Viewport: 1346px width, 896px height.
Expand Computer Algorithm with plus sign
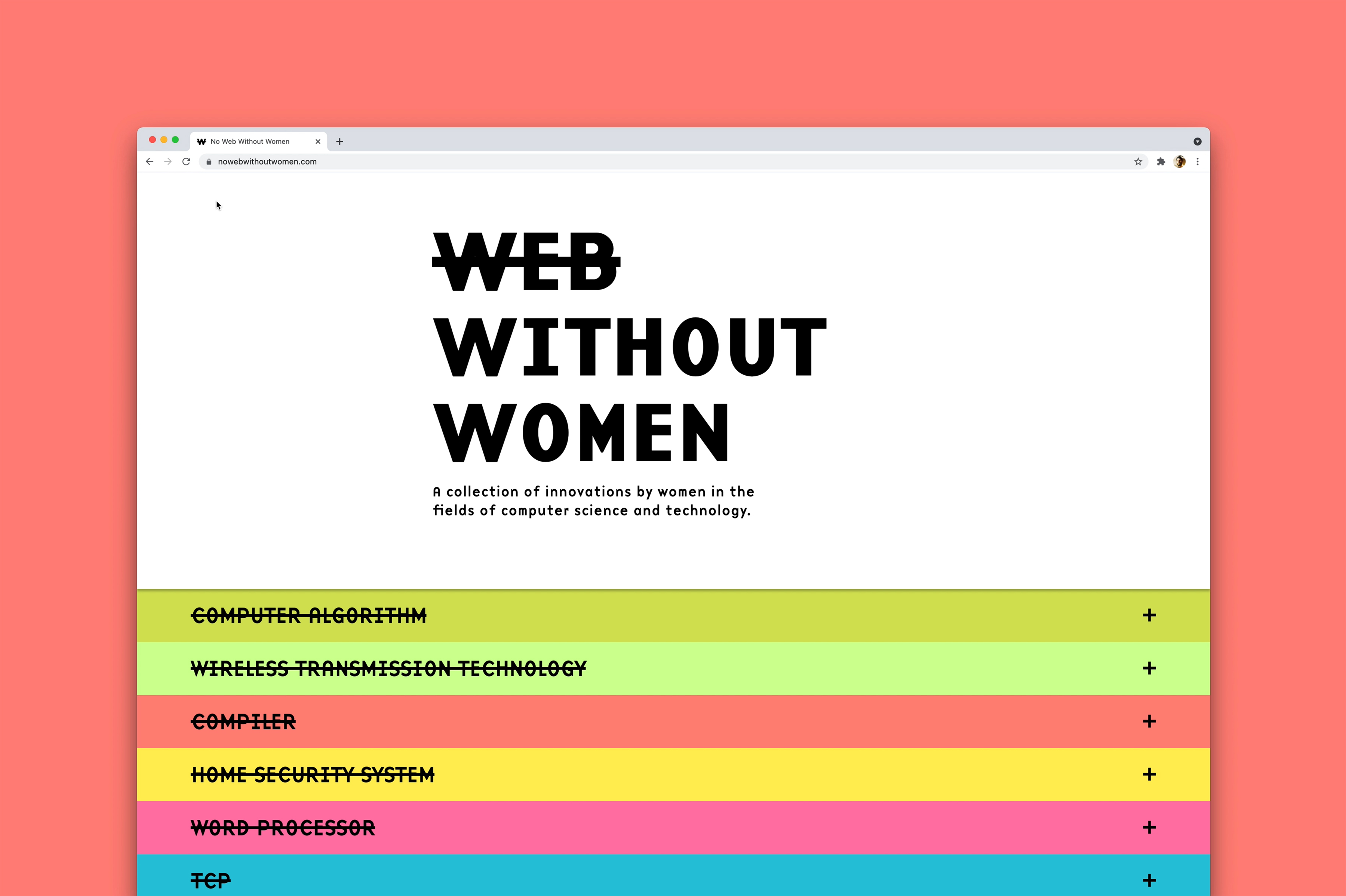1149,615
